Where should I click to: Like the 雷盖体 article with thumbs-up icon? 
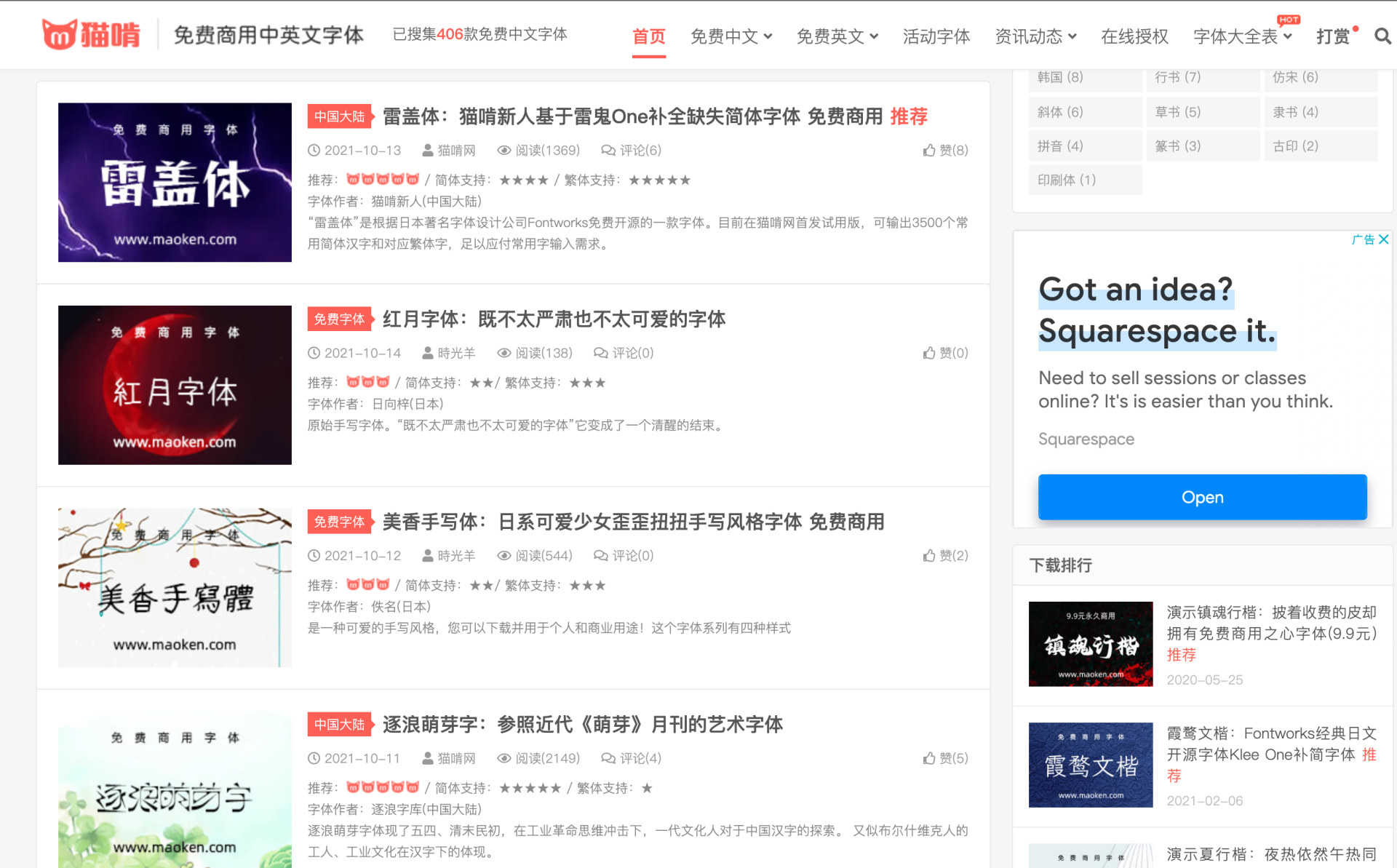pyautogui.click(x=929, y=151)
